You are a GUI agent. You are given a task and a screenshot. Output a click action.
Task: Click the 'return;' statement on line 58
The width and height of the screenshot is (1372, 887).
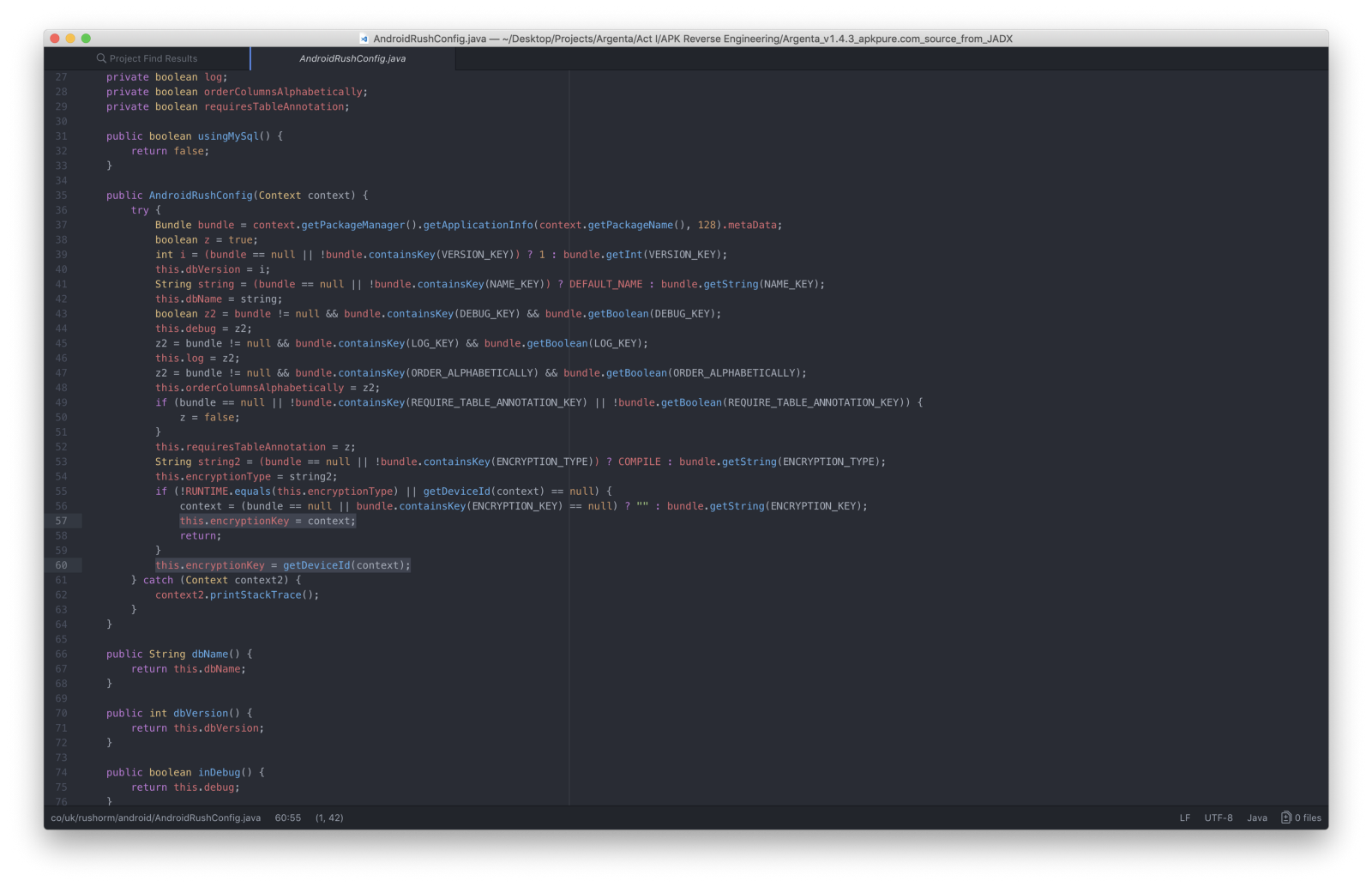pyautogui.click(x=201, y=535)
